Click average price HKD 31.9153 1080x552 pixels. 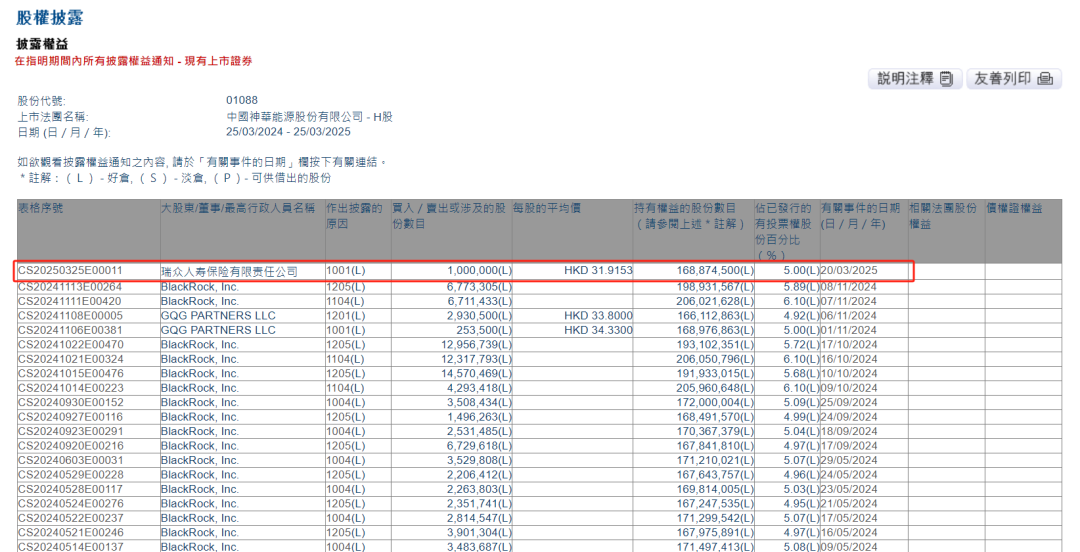click(x=598, y=270)
